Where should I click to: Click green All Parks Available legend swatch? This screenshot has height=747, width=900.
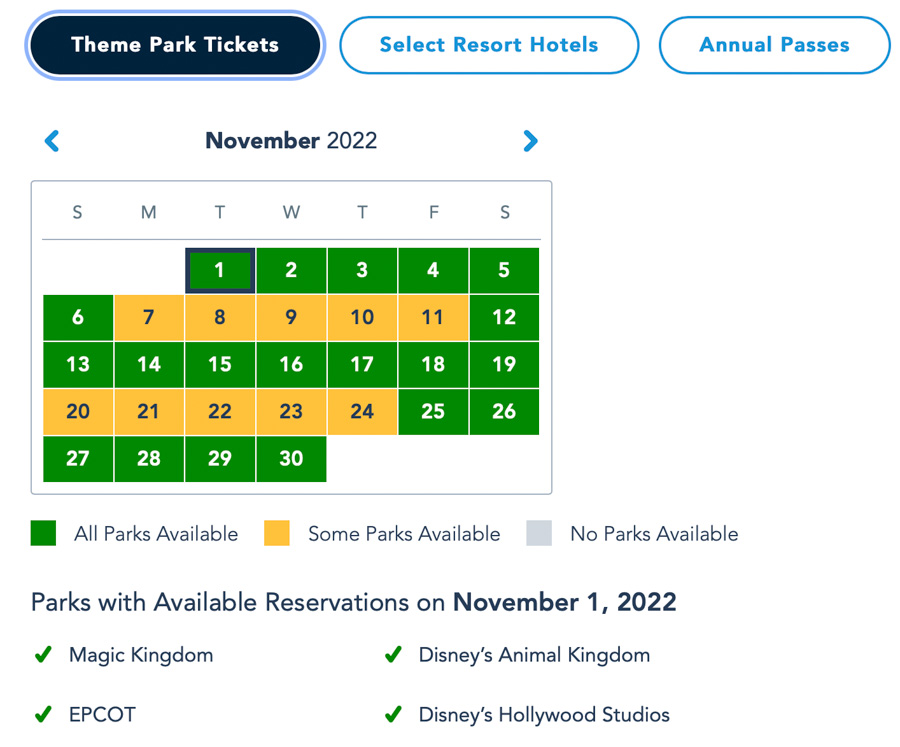pyautogui.click(x=43, y=533)
